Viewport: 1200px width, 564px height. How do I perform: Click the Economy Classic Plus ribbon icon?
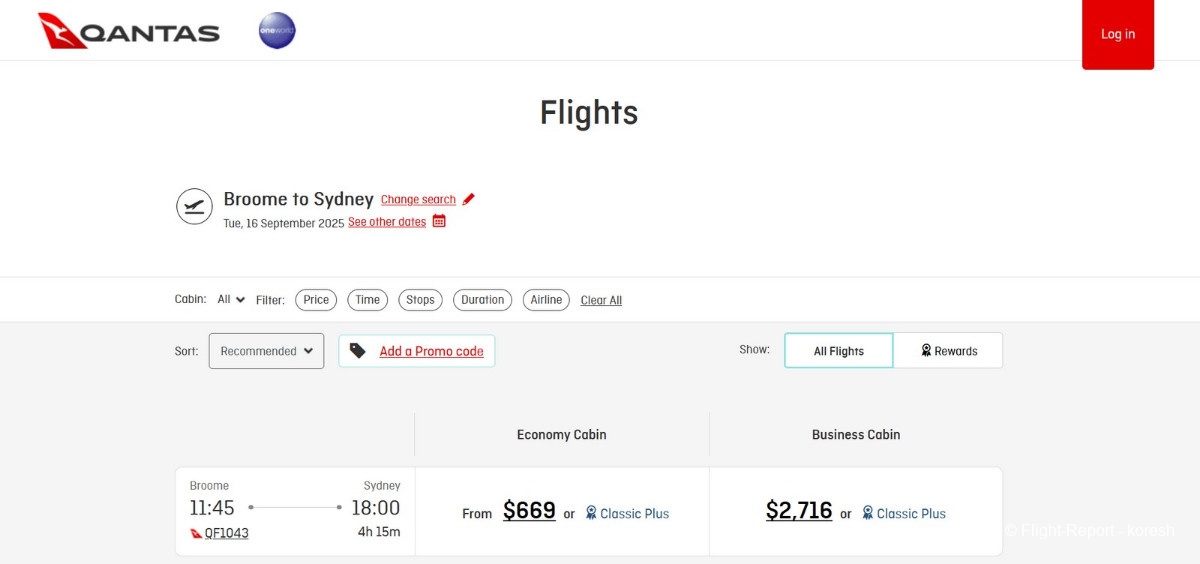[591, 513]
